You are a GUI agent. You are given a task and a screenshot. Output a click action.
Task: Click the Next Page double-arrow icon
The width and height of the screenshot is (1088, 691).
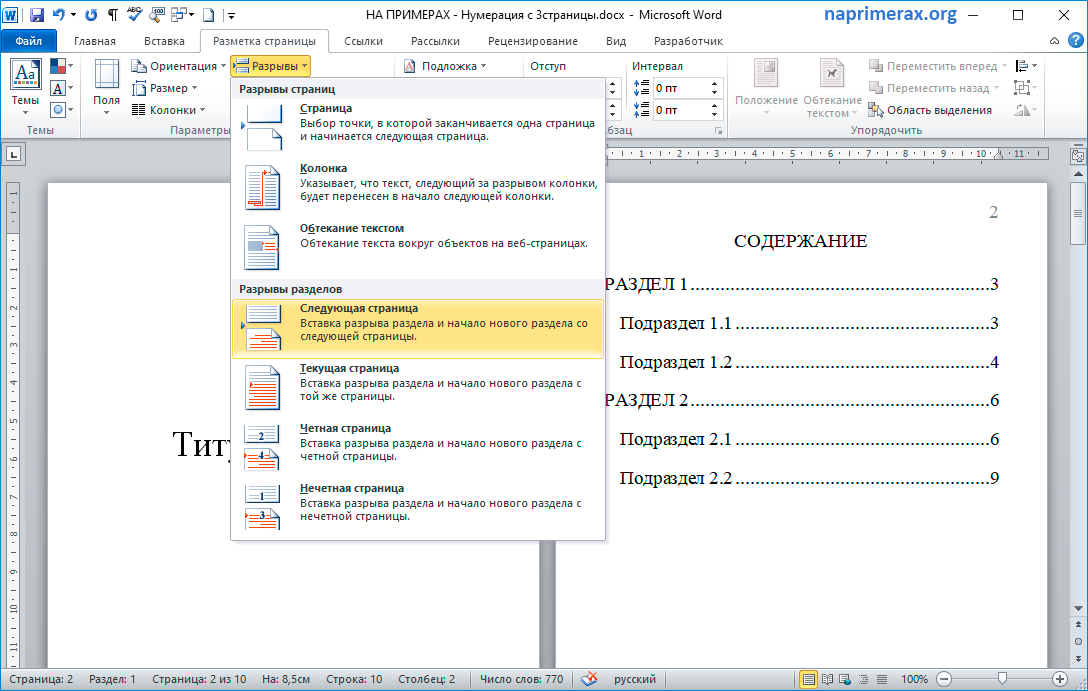click(1078, 658)
